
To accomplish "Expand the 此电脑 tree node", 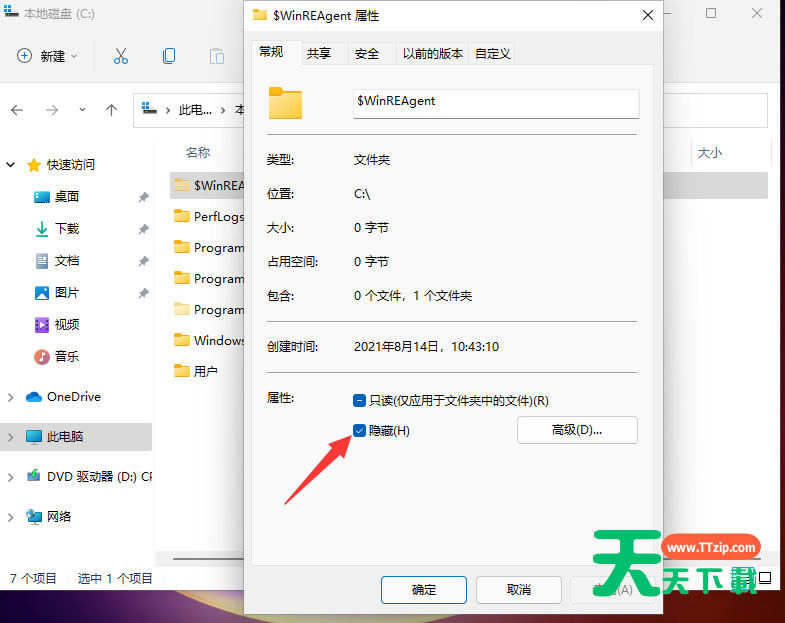I will [11, 437].
